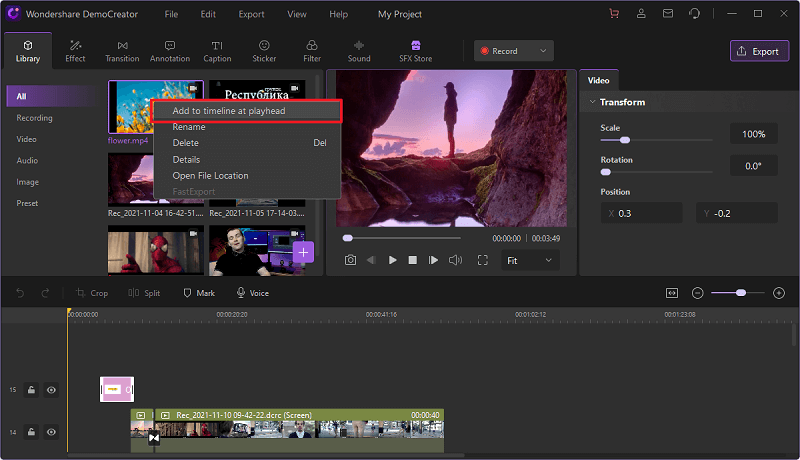Image resolution: width=800 pixels, height=460 pixels.
Task: Open the Effect panel
Action: click(x=75, y=51)
